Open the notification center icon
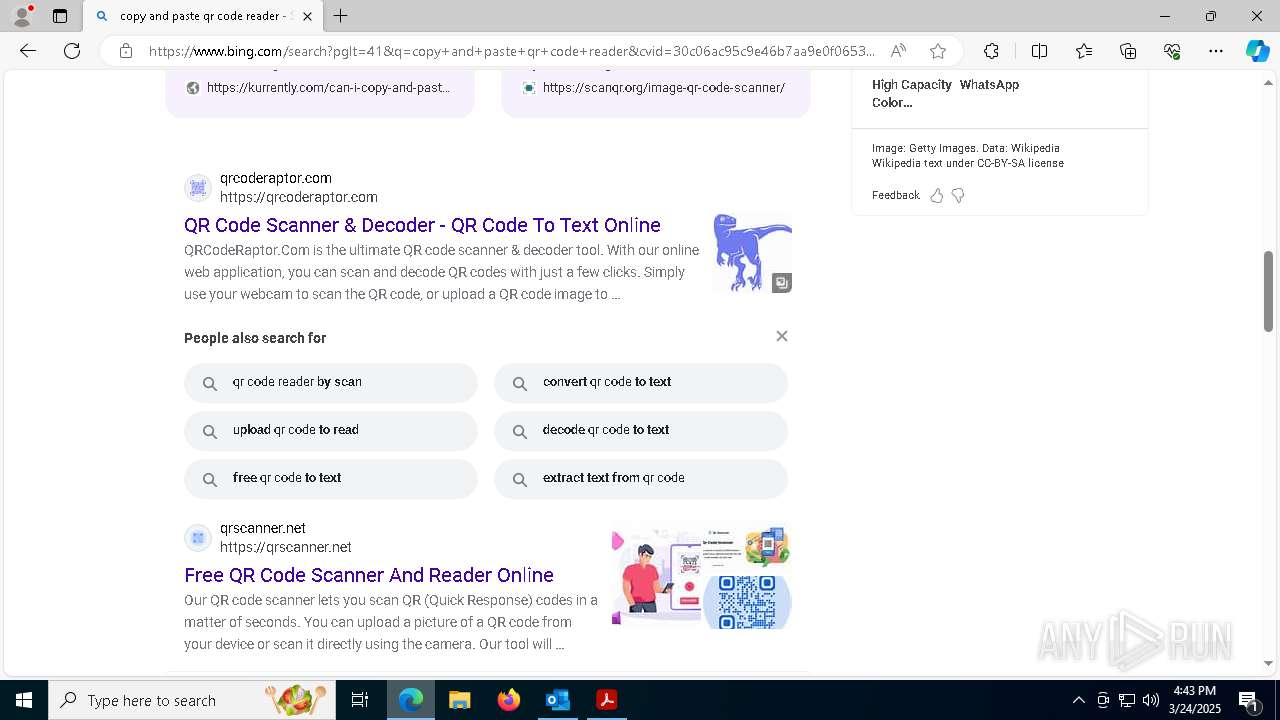1280x720 pixels. point(1248,701)
